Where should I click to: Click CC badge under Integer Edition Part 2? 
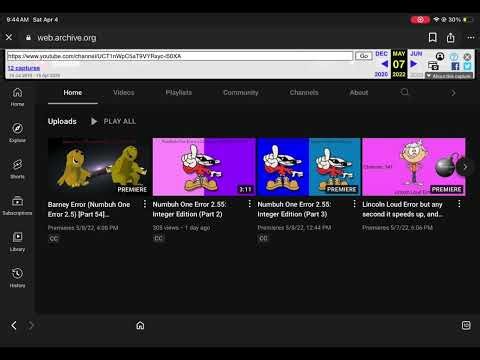click(159, 238)
